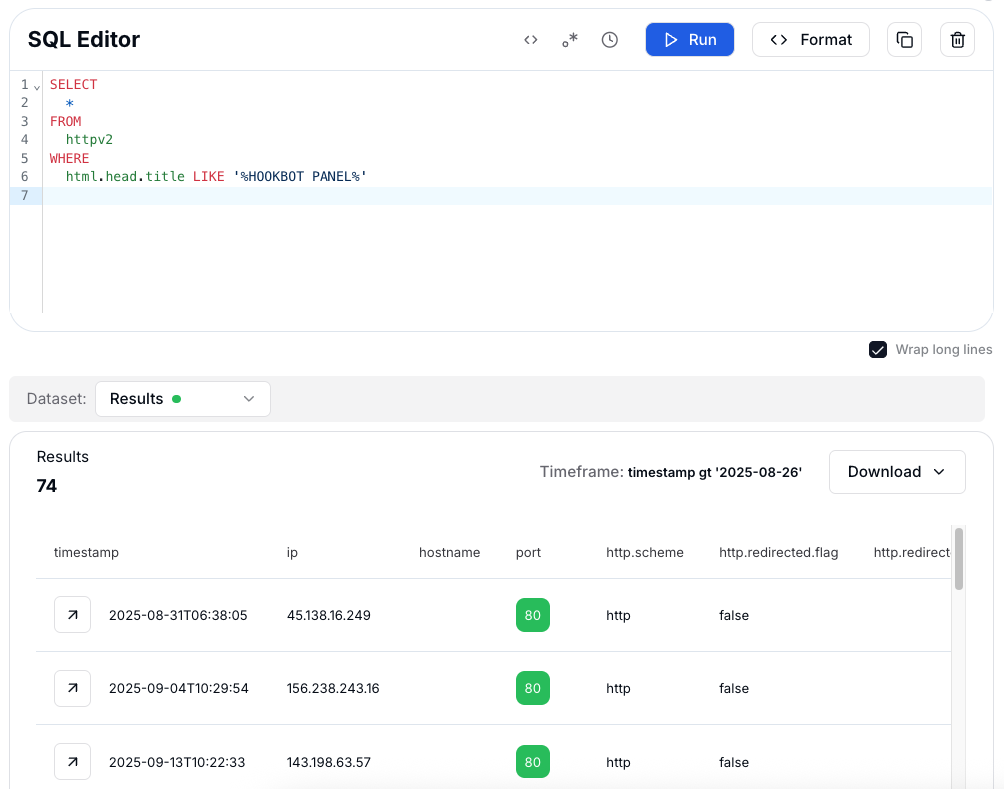Click the httpv2 table name in editor

pos(89,140)
